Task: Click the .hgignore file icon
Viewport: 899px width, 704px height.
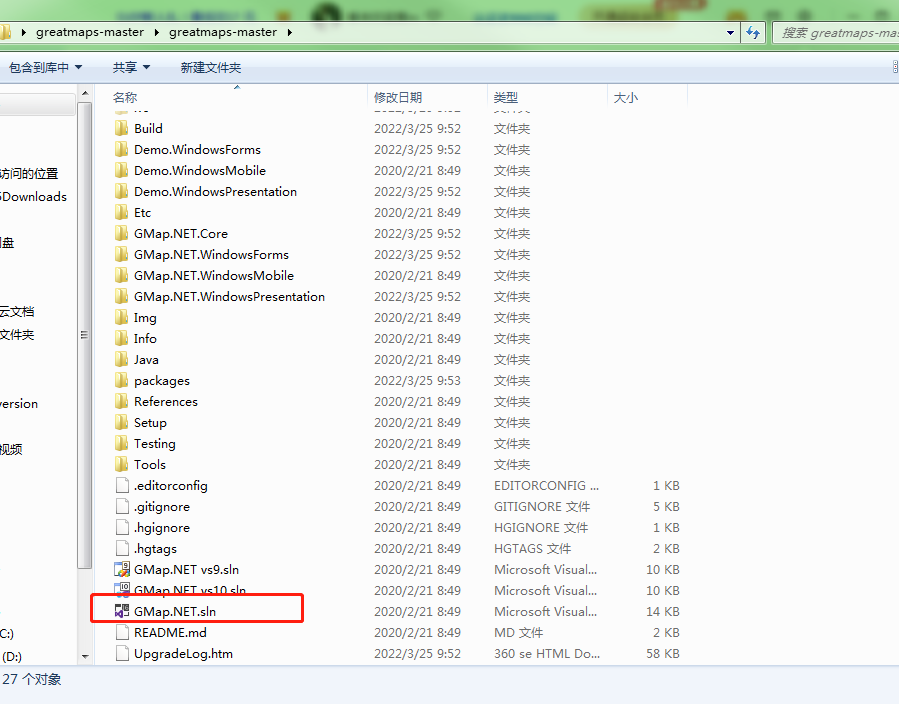Action: [122, 527]
